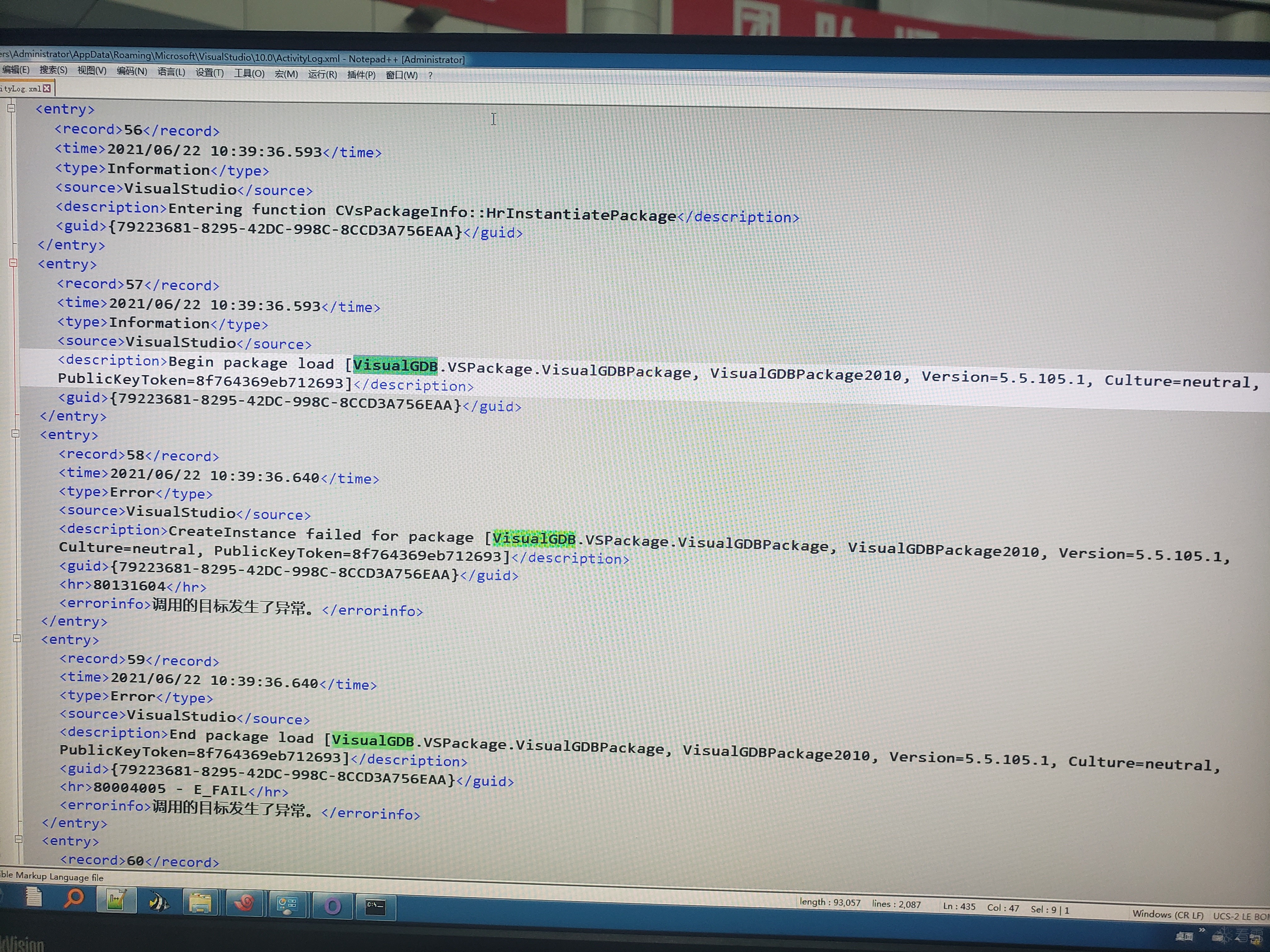Open the 设置(T) settings menu

point(209,72)
